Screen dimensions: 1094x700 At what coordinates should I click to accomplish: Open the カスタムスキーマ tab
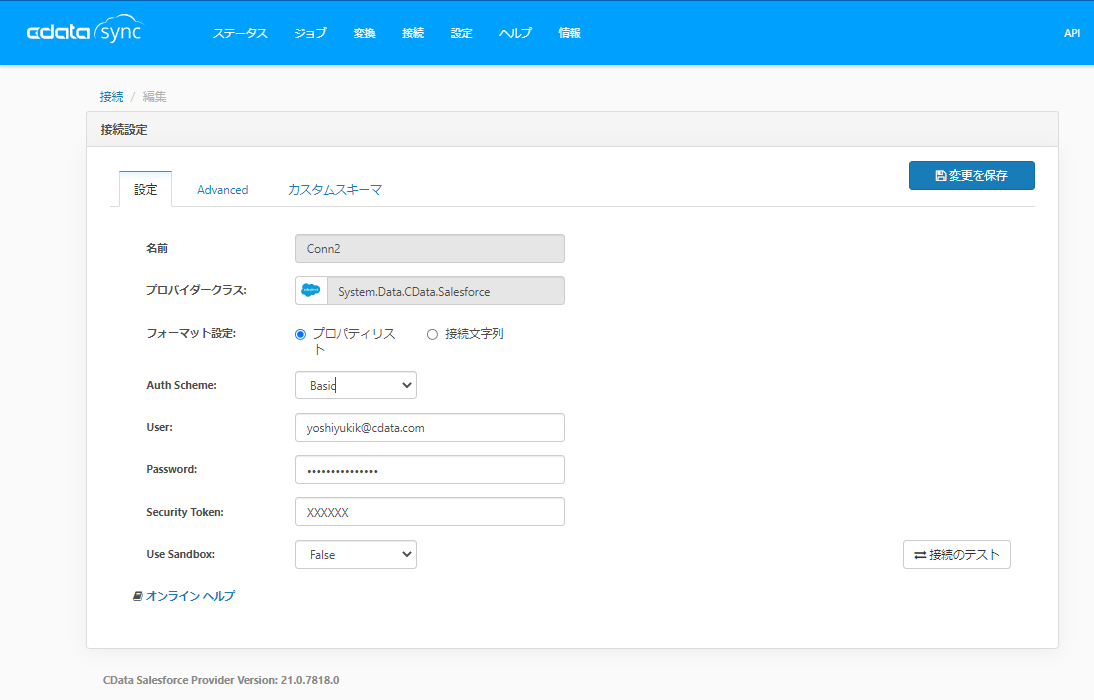tap(335, 190)
